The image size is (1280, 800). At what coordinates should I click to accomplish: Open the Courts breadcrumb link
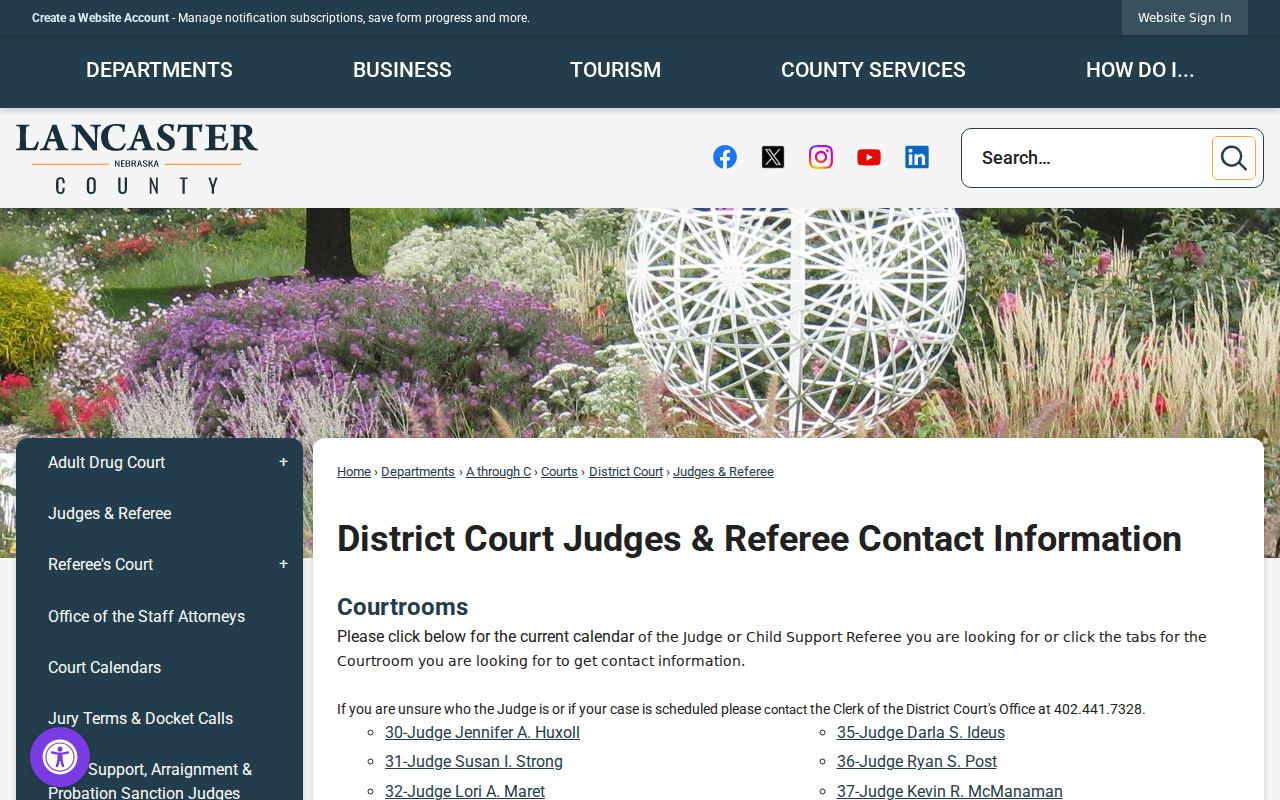click(x=559, y=472)
